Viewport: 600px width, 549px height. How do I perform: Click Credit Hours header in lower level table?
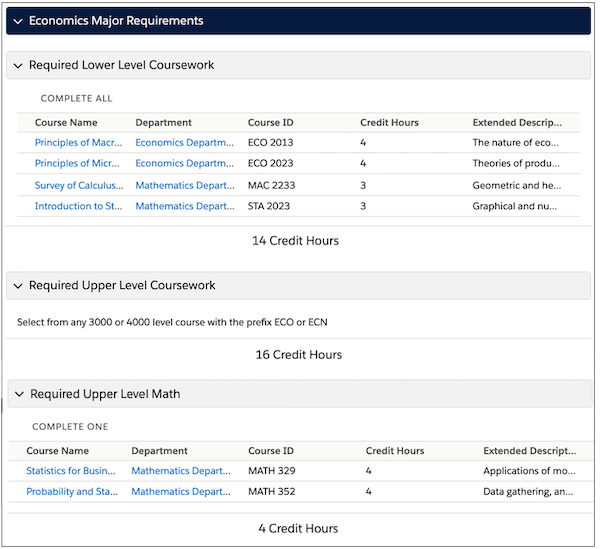coord(389,123)
